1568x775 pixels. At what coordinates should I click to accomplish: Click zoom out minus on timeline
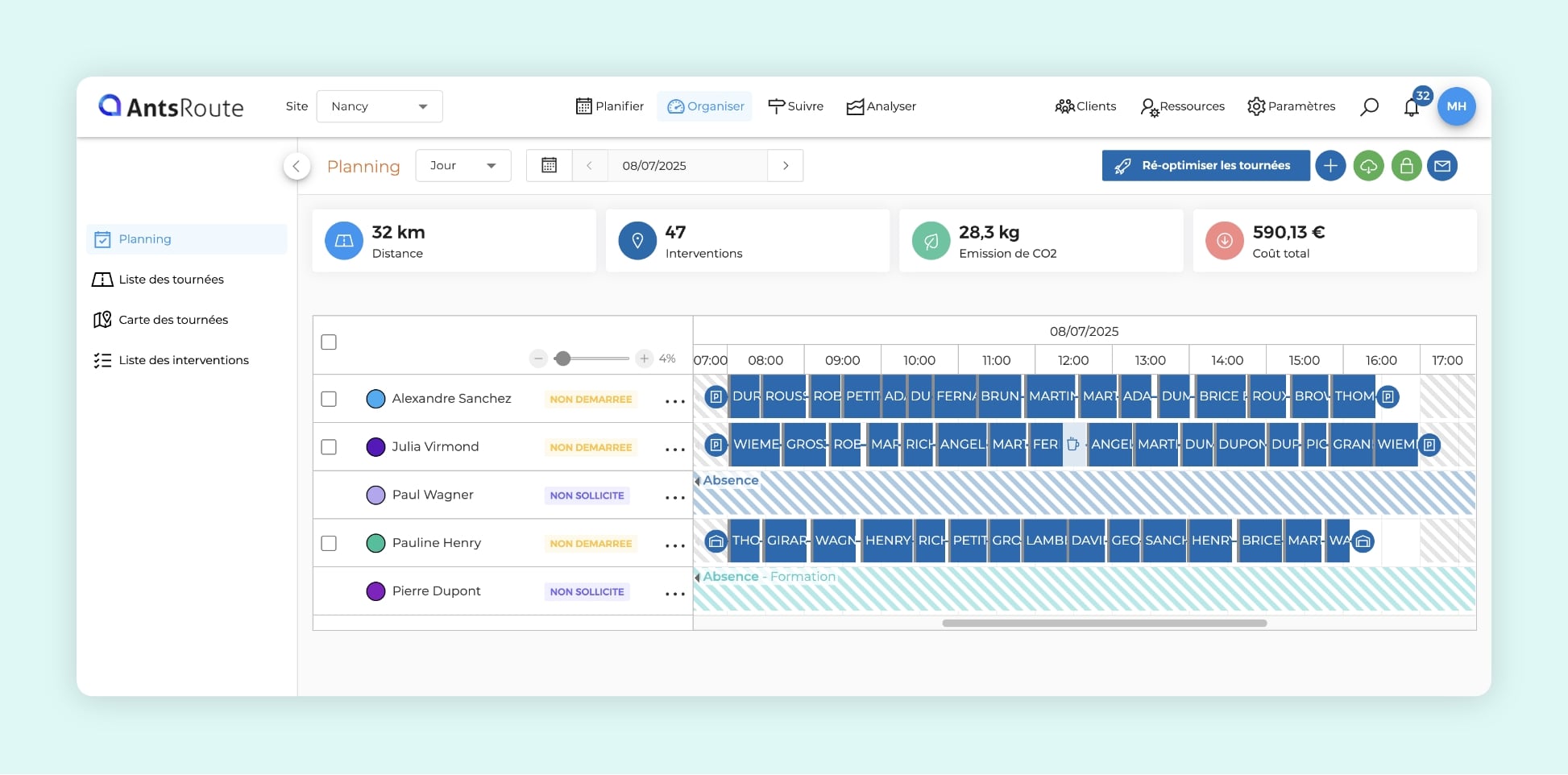539,358
